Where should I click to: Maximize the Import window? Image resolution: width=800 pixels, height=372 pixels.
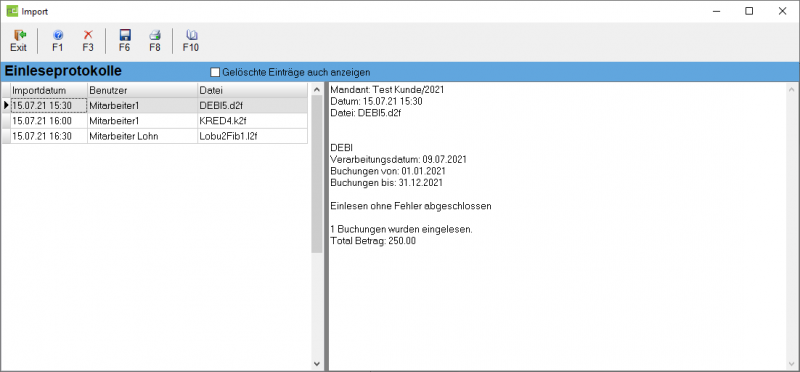point(749,11)
